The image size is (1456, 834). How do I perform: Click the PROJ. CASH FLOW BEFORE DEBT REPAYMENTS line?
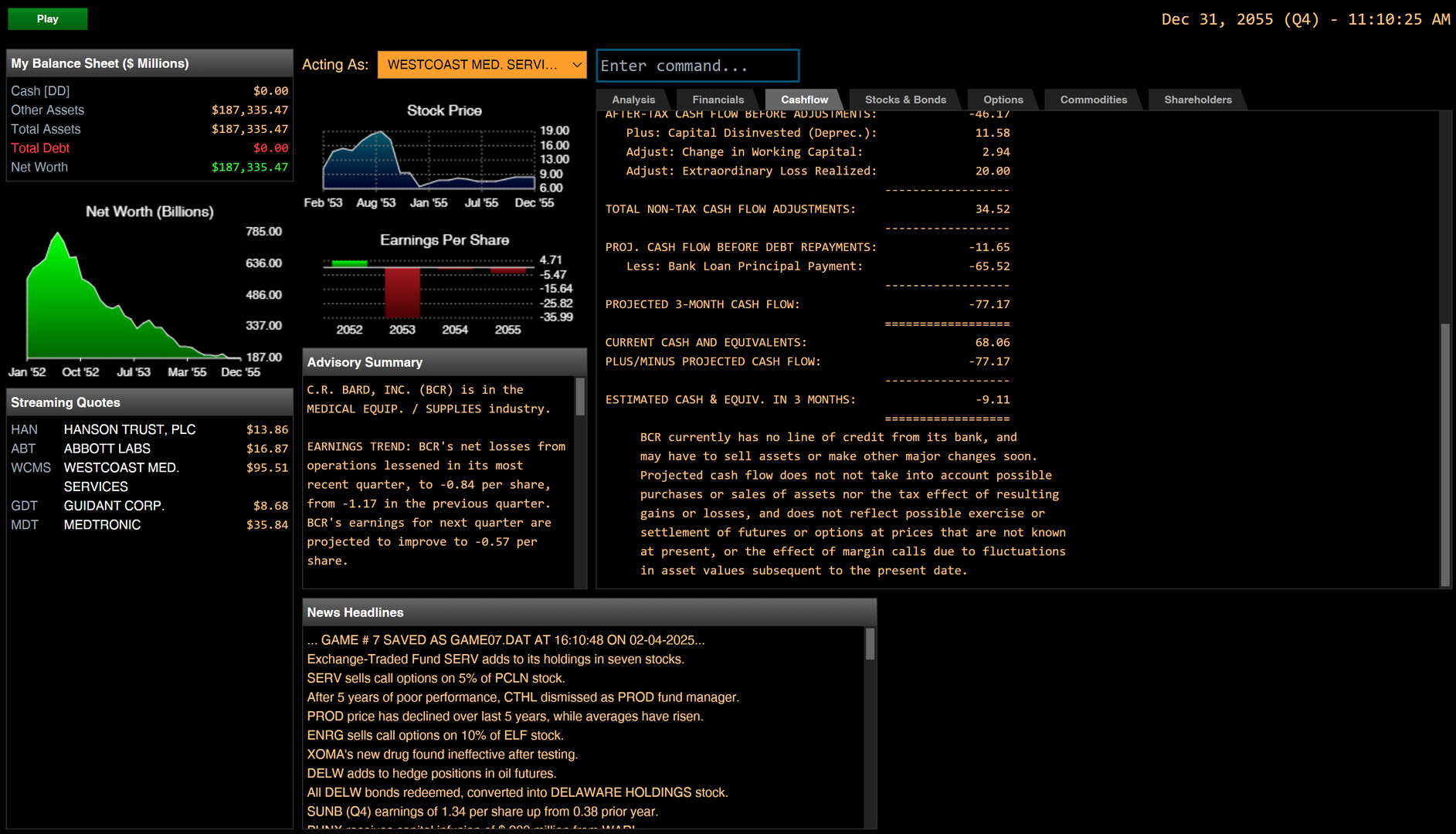pos(807,247)
